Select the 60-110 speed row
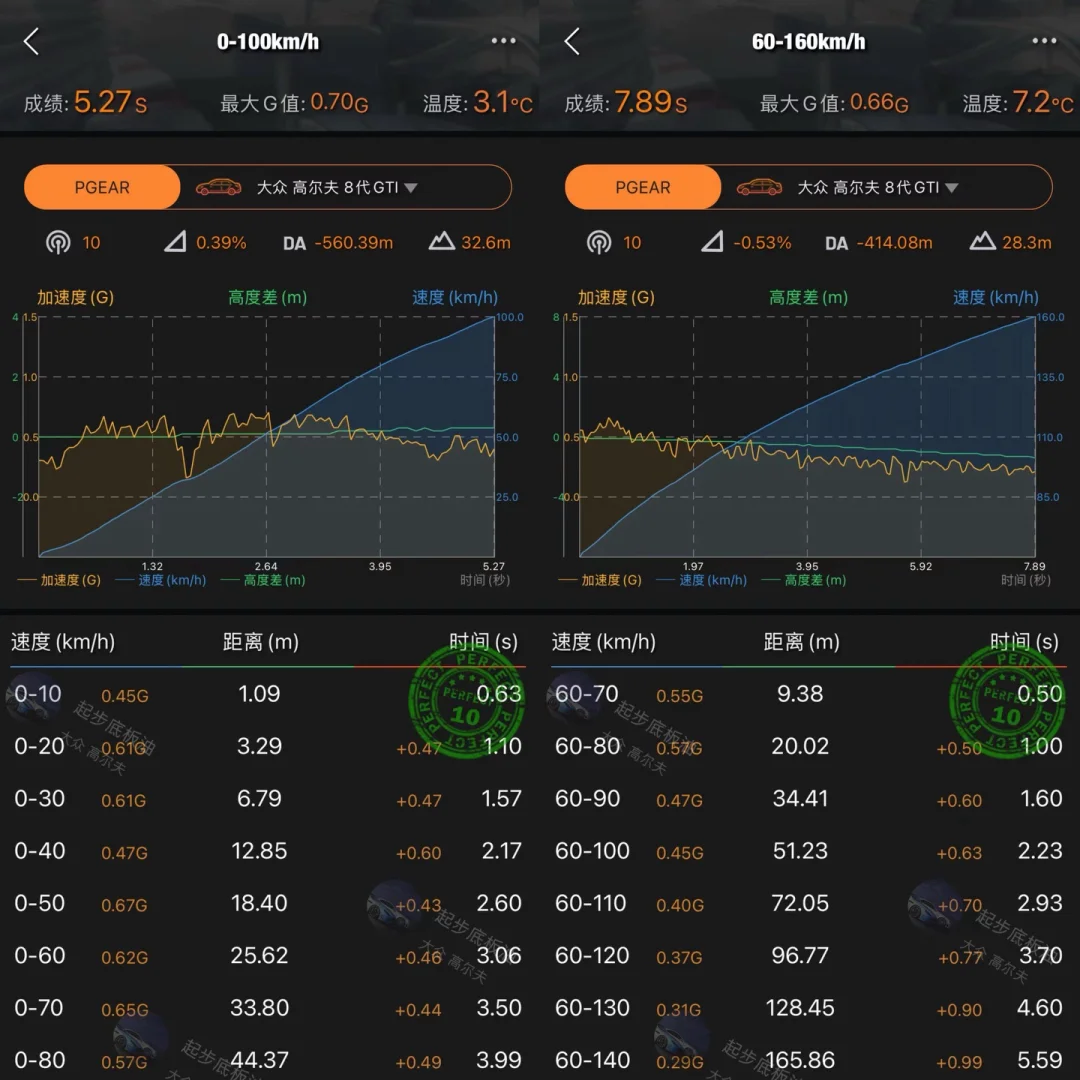This screenshot has width=1080, height=1080. (809, 903)
